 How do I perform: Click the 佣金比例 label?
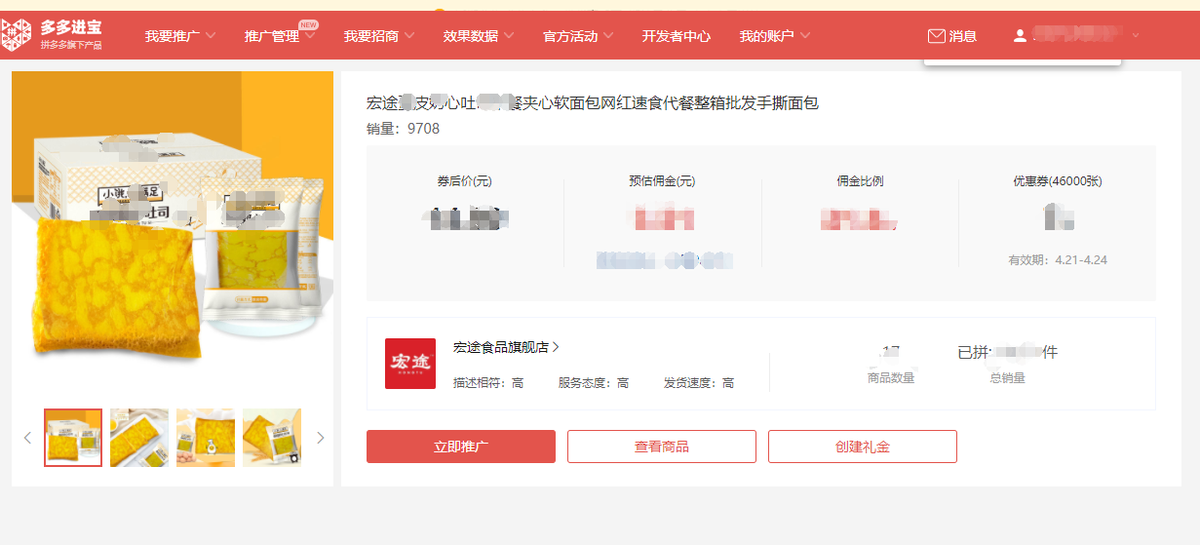tap(860, 181)
